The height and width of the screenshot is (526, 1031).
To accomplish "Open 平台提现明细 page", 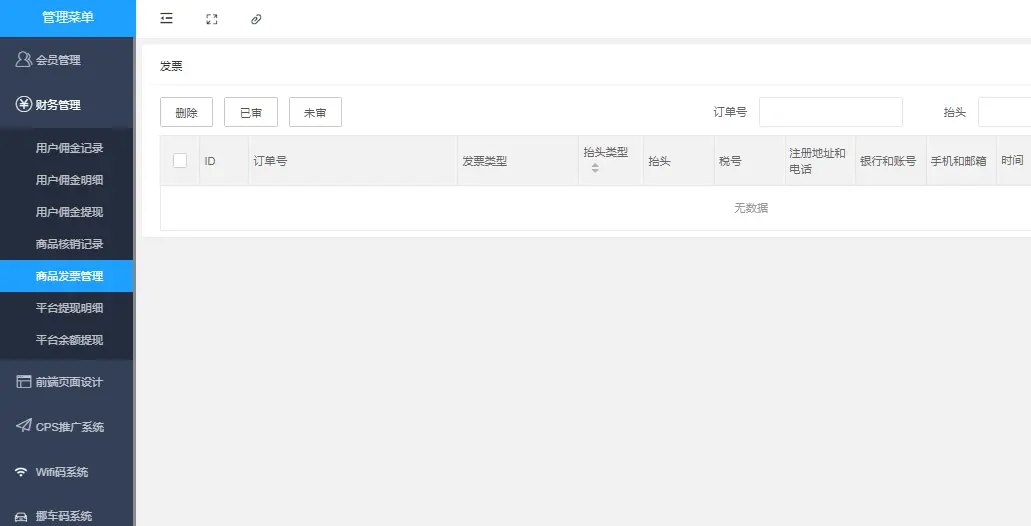I will tap(66, 308).
